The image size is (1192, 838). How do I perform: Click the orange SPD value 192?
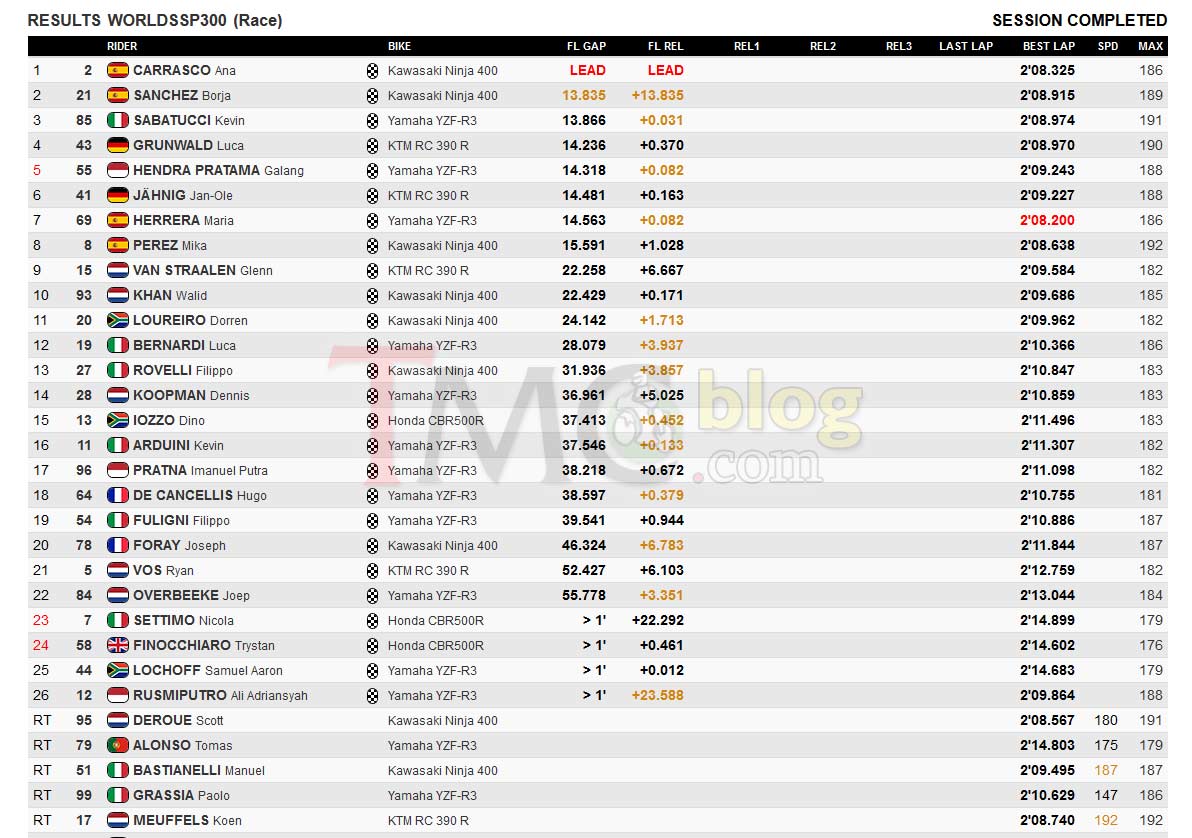tap(1106, 821)
